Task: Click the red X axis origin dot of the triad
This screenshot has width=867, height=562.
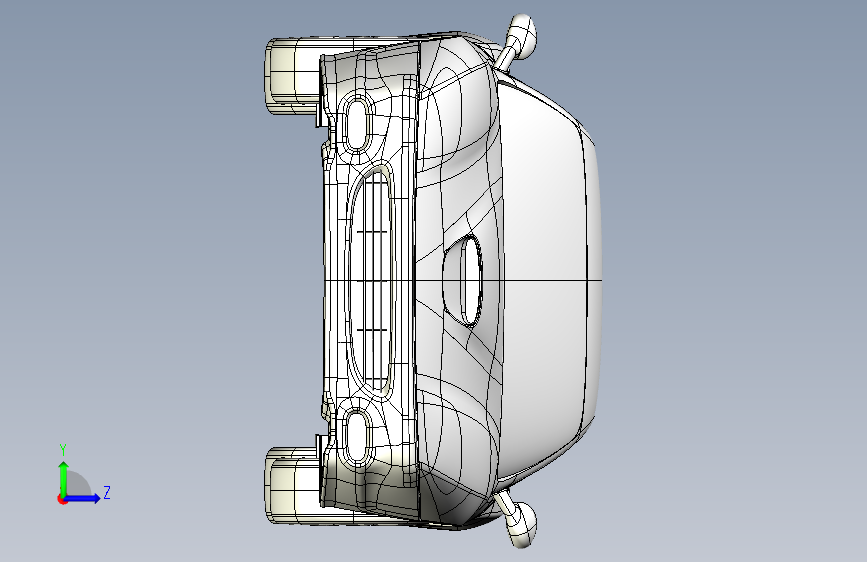Action: pyautogui.click(x=62, y=499)
